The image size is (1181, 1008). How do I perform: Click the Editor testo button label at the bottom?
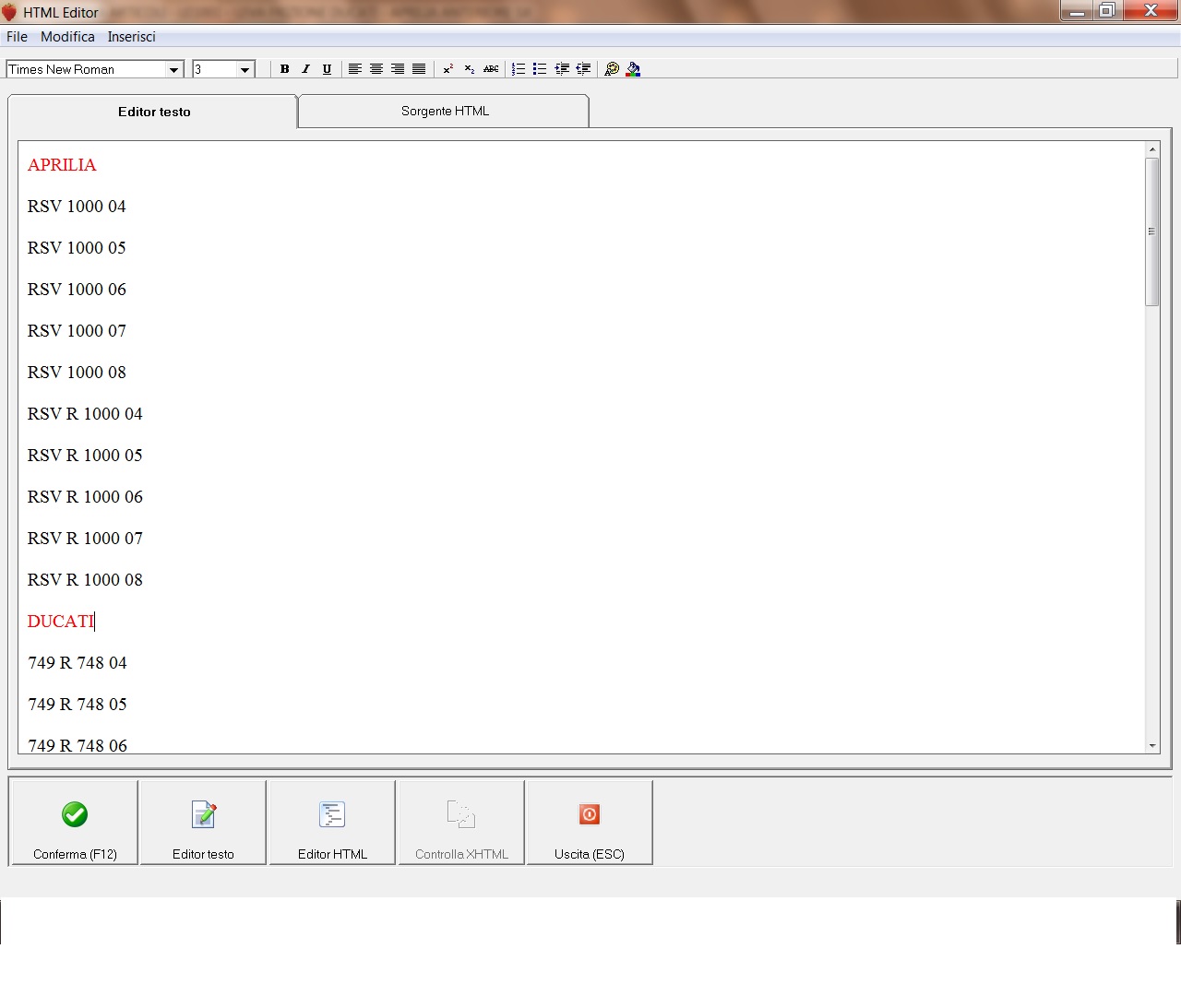click(x=203, y=854)
